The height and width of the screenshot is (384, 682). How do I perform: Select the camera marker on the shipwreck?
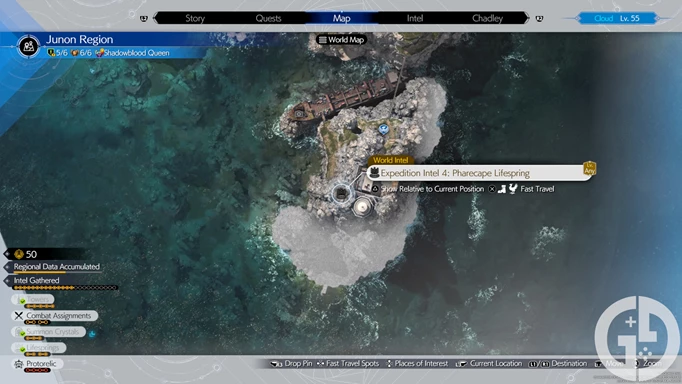299,114
